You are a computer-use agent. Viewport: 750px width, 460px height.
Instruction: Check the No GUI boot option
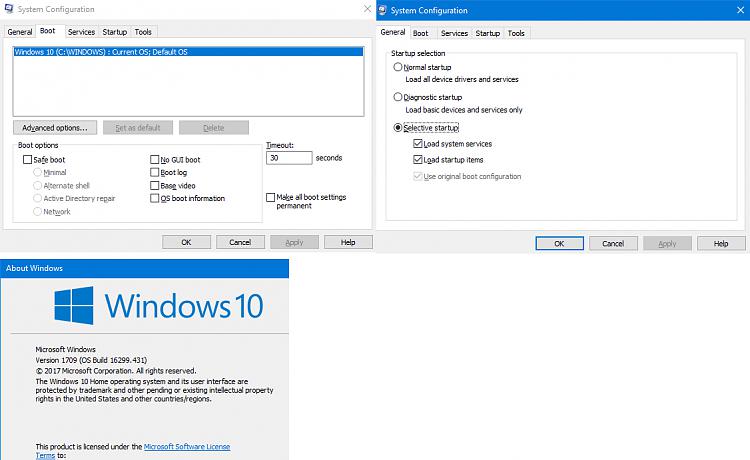coord(154,160)
